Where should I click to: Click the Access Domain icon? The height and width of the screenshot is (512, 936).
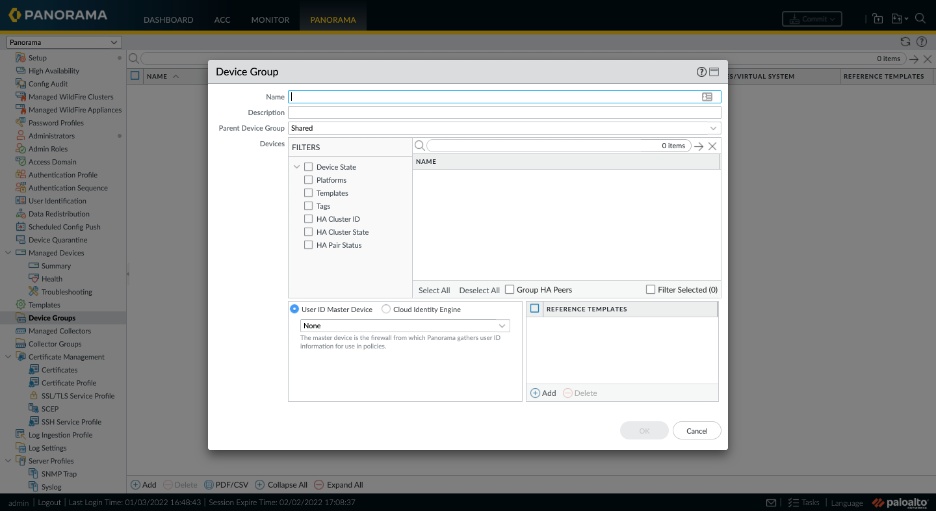(x=20, y=162)
